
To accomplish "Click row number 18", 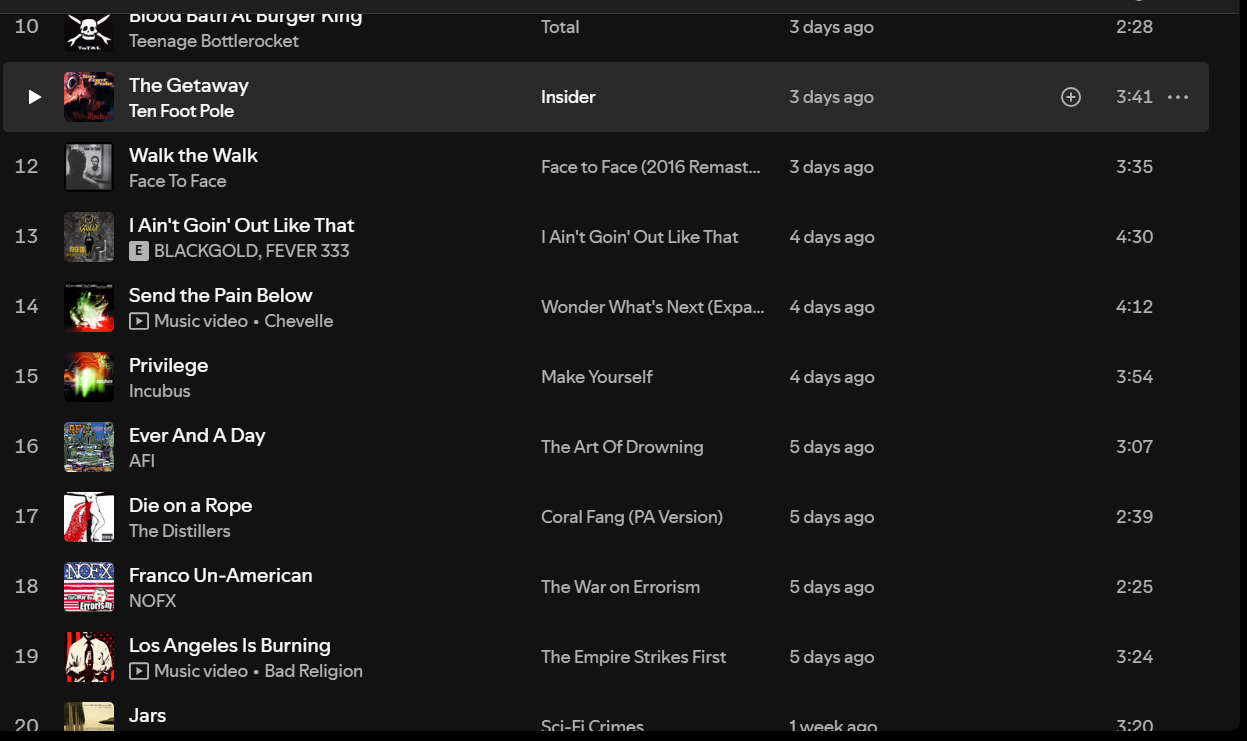I will click(26, 587).
